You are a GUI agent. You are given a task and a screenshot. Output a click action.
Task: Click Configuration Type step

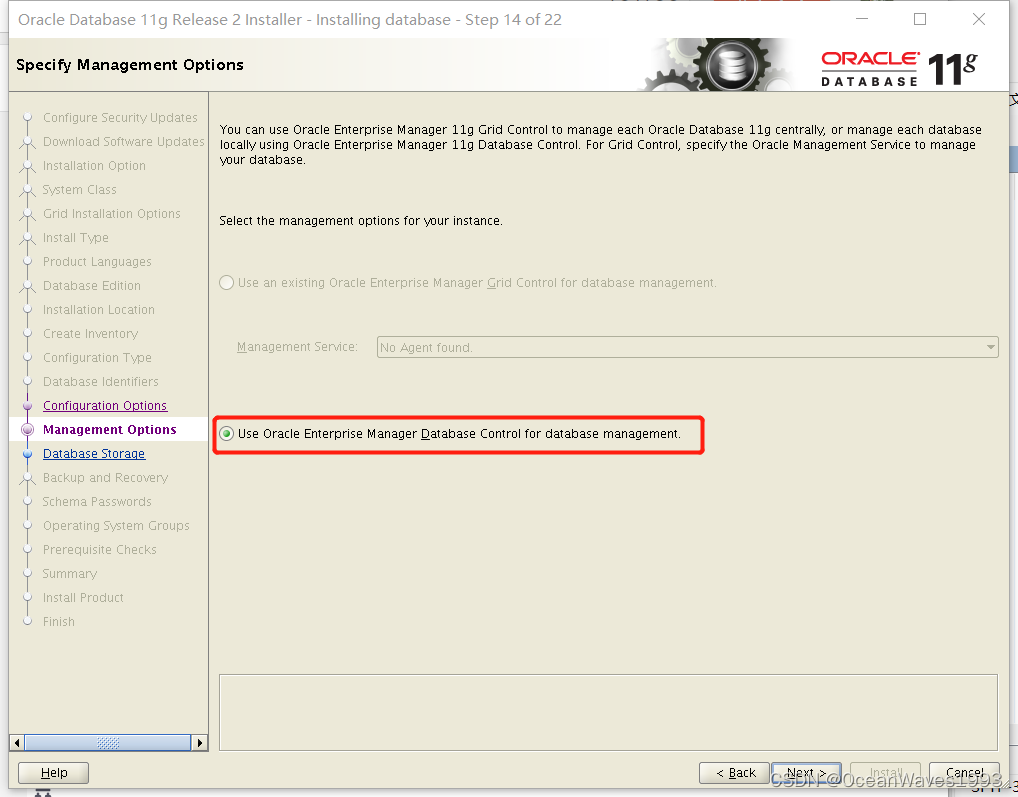click(x=97, y=358)
